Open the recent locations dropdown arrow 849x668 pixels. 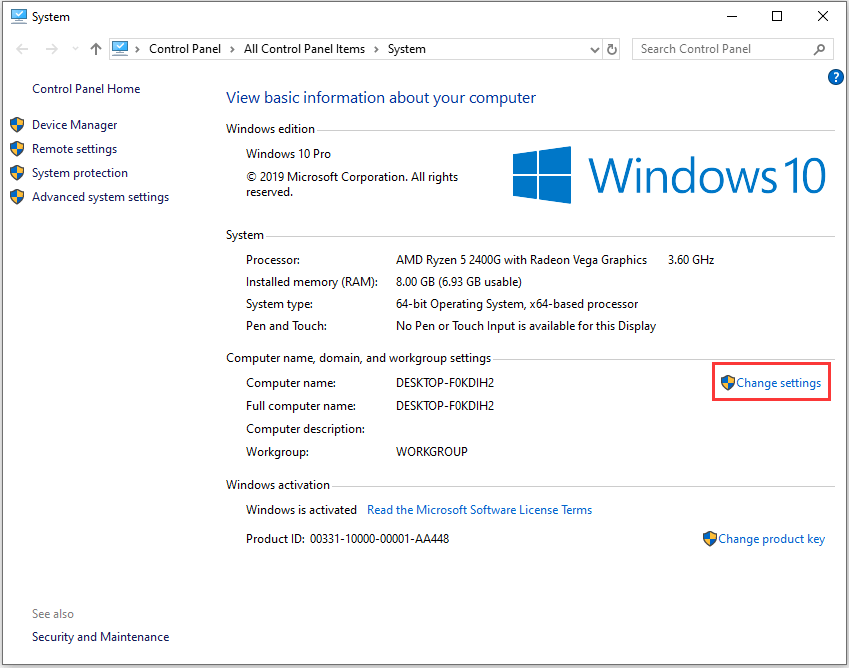tap(75, 49)
